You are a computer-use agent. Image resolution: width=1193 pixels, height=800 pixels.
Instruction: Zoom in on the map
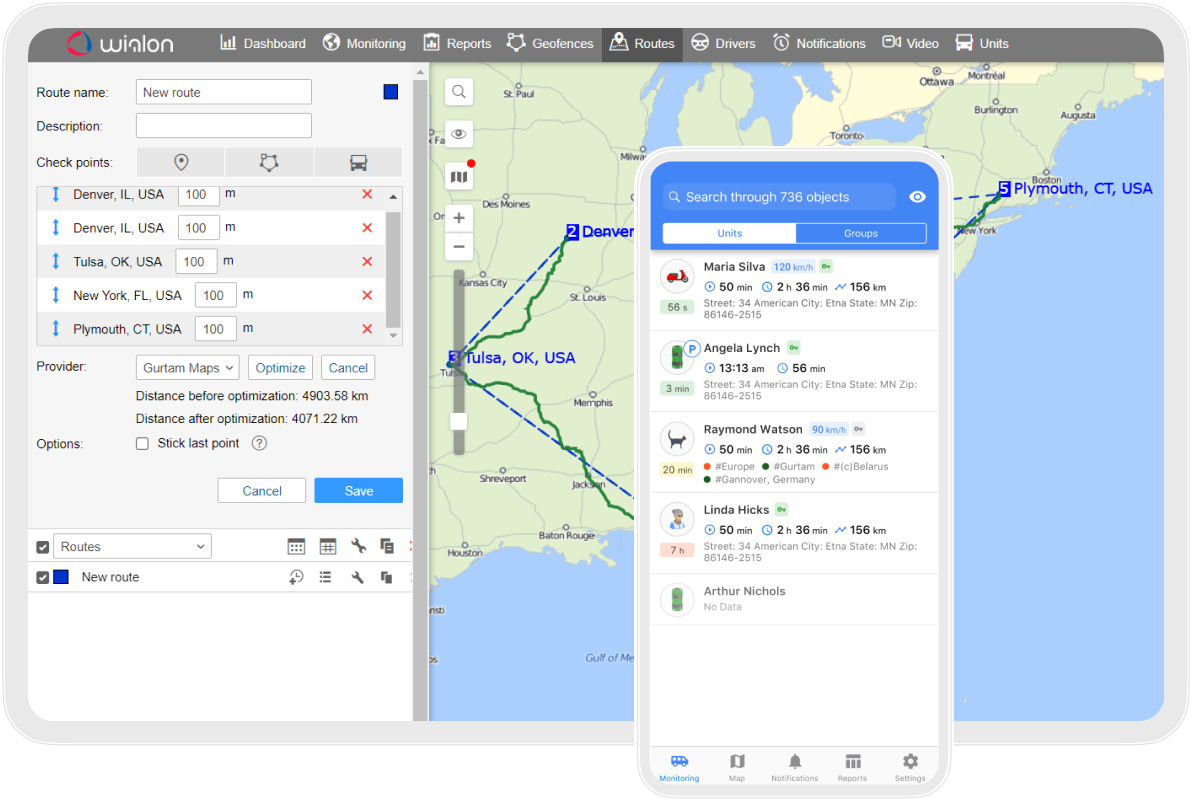(459, 218)
